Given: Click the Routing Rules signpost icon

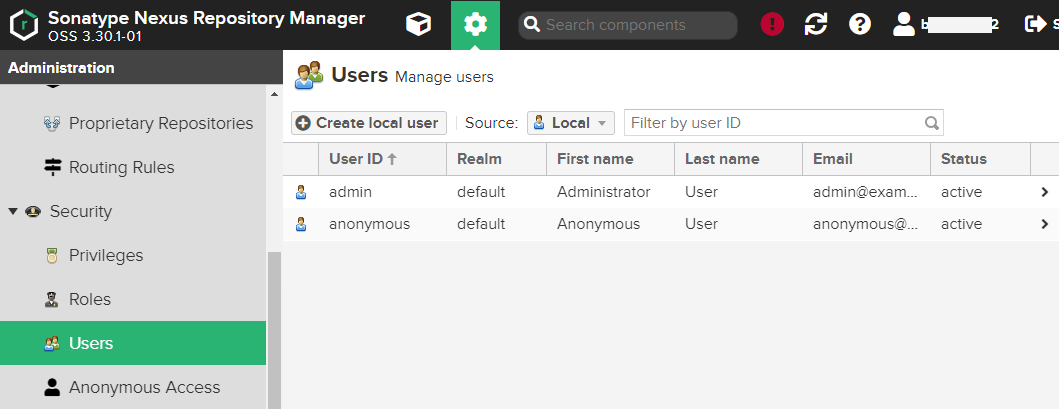Looking at the screenshot, I should pyautogui.click(x=52, y=167).
